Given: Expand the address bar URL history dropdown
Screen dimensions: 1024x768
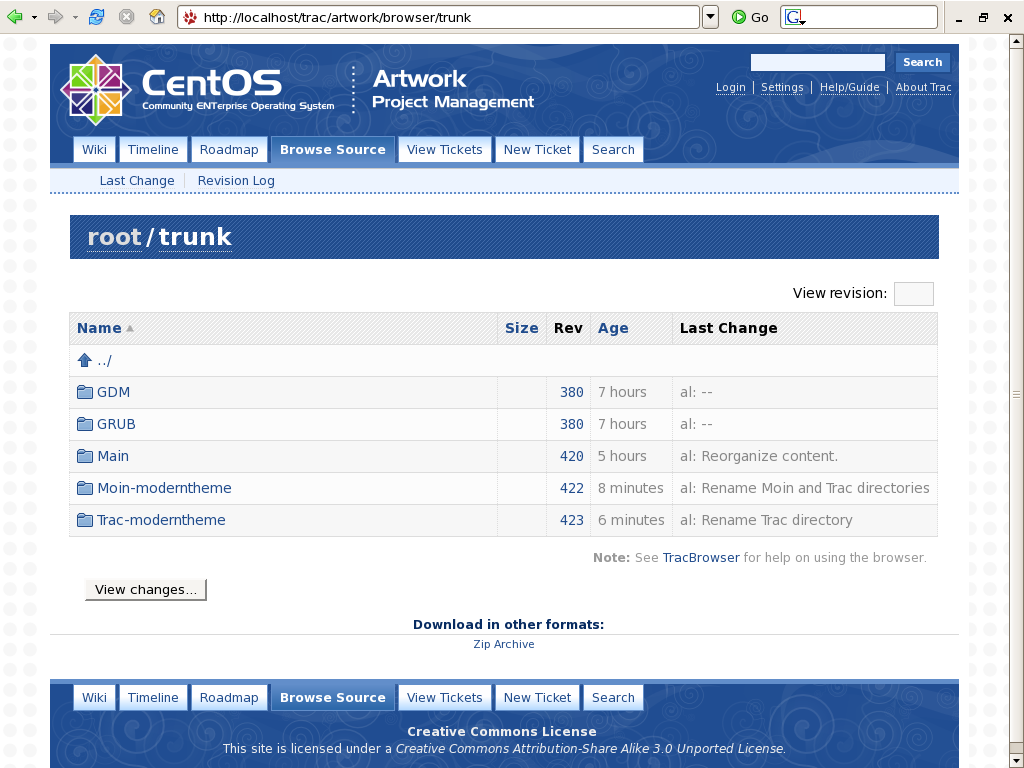Looking at the screenshot, I should (711, 18).
